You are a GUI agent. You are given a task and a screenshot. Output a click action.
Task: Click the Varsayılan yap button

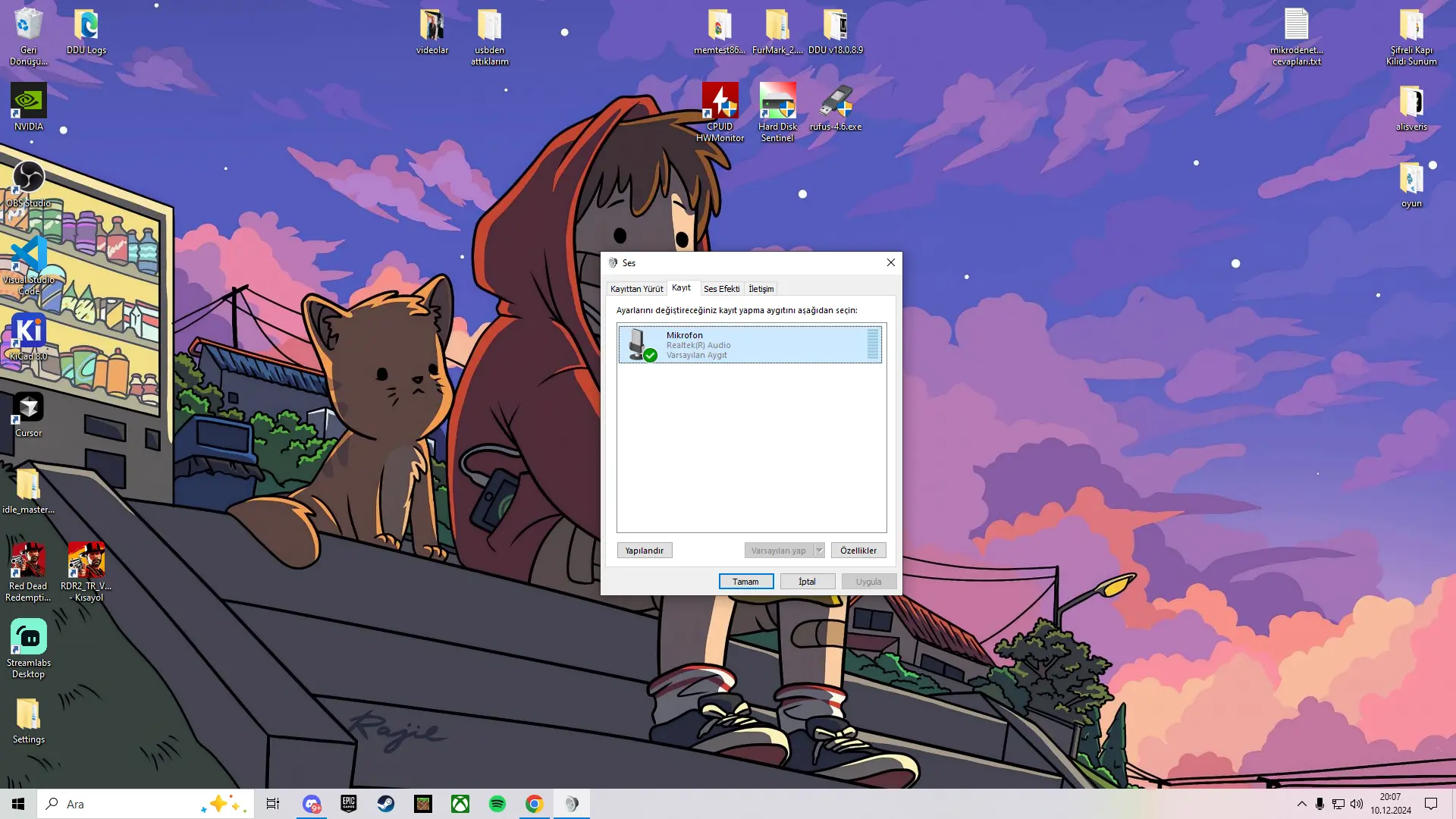(x=779, y=551)
